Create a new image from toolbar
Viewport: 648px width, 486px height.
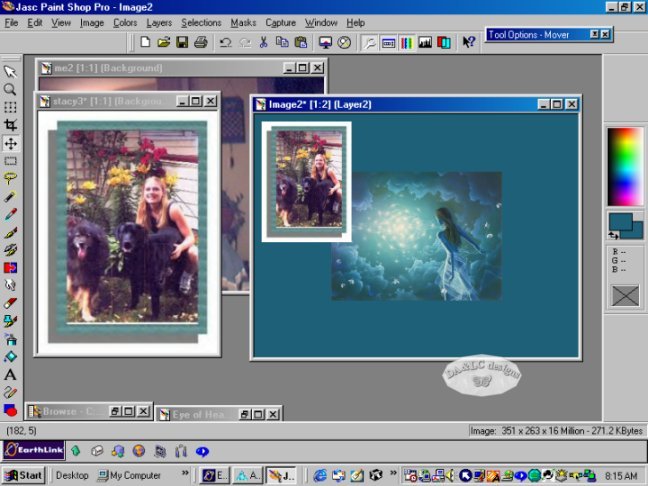coord(145,42)
